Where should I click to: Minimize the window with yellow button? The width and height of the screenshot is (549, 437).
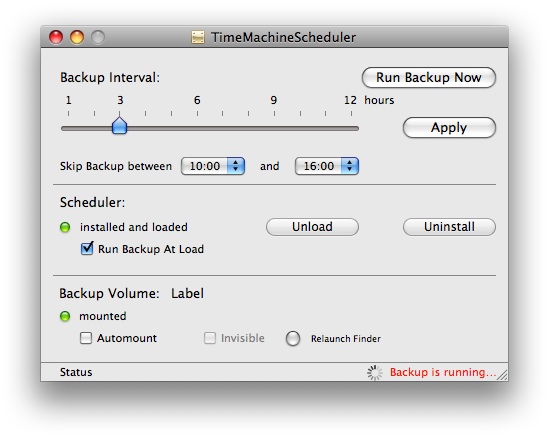[77, 37]
